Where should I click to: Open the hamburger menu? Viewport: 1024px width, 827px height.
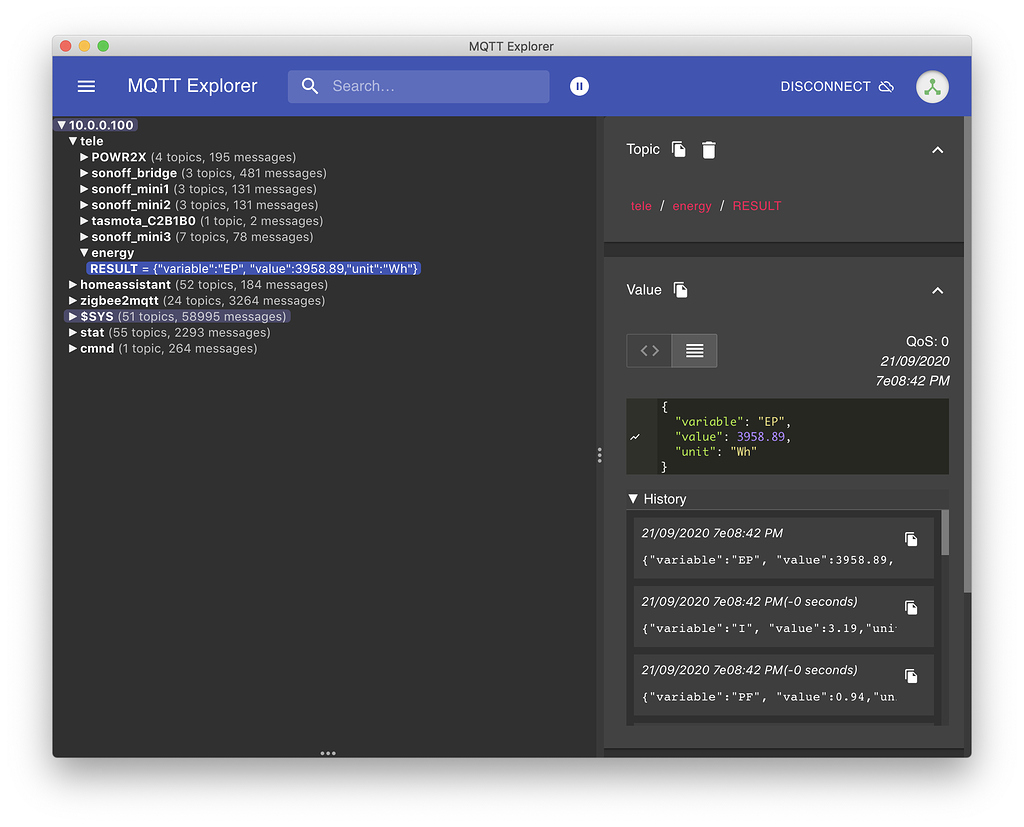(x=87, y=86)
